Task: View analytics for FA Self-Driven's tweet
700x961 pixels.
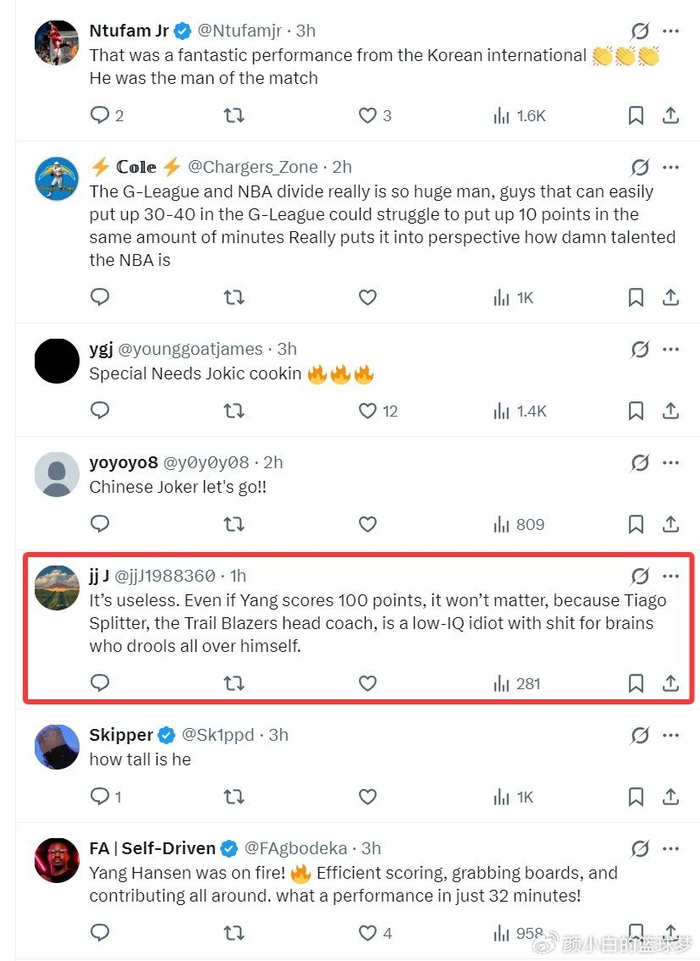Action: click(503, 932)
